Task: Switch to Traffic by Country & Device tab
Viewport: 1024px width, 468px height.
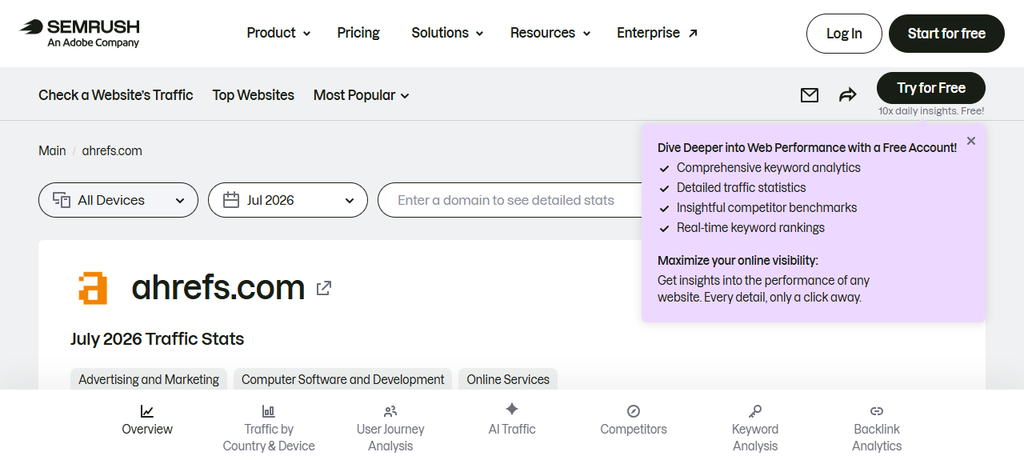Action: pyautogui.click(x=268, y=429)
